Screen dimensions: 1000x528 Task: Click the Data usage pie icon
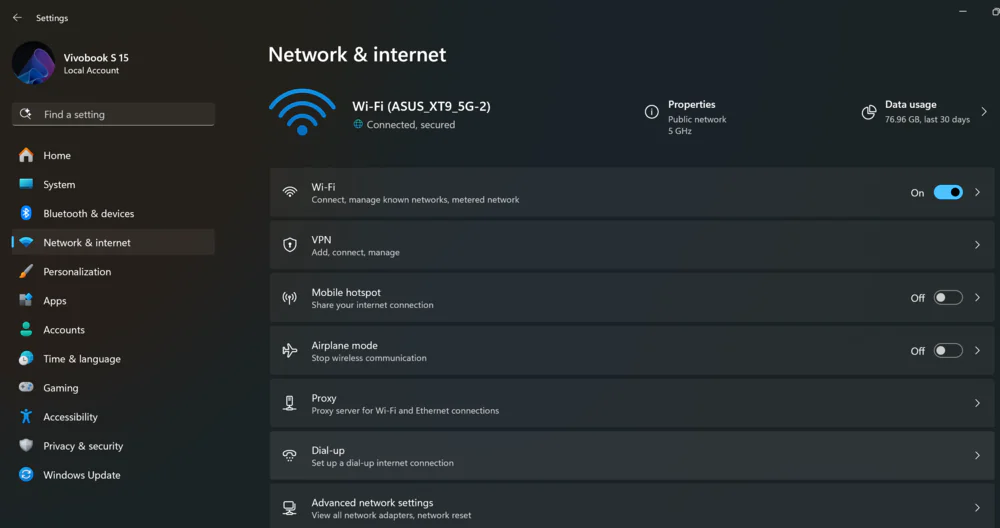pos(869,112)
